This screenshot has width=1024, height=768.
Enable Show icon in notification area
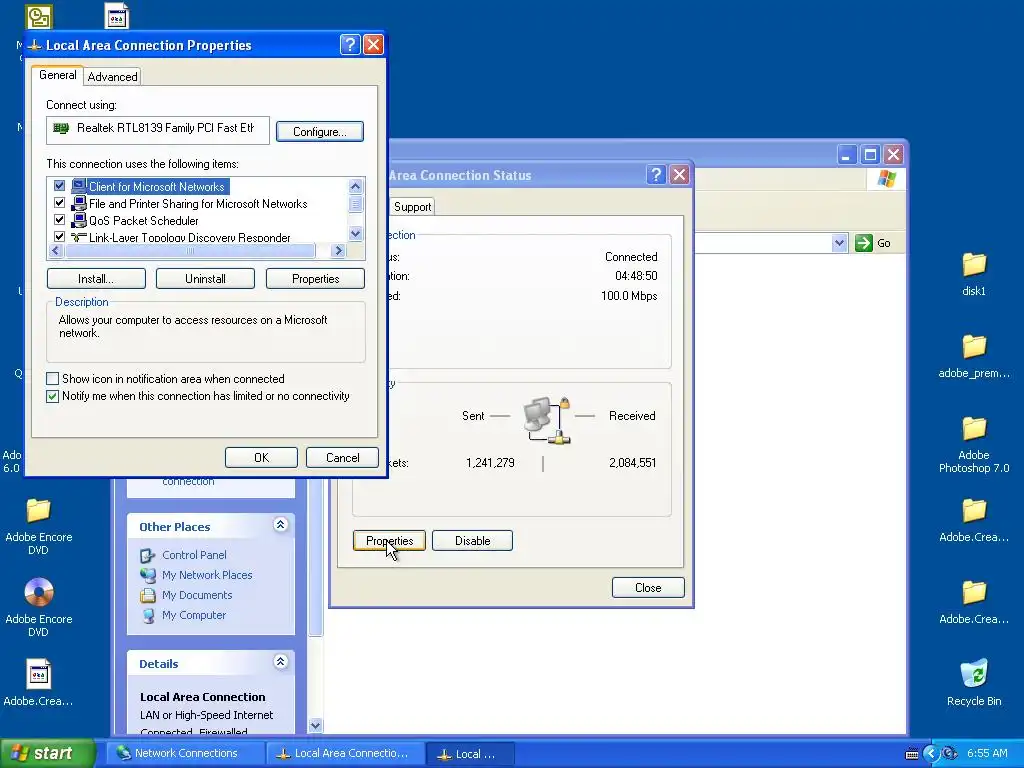tap(52, 379)
